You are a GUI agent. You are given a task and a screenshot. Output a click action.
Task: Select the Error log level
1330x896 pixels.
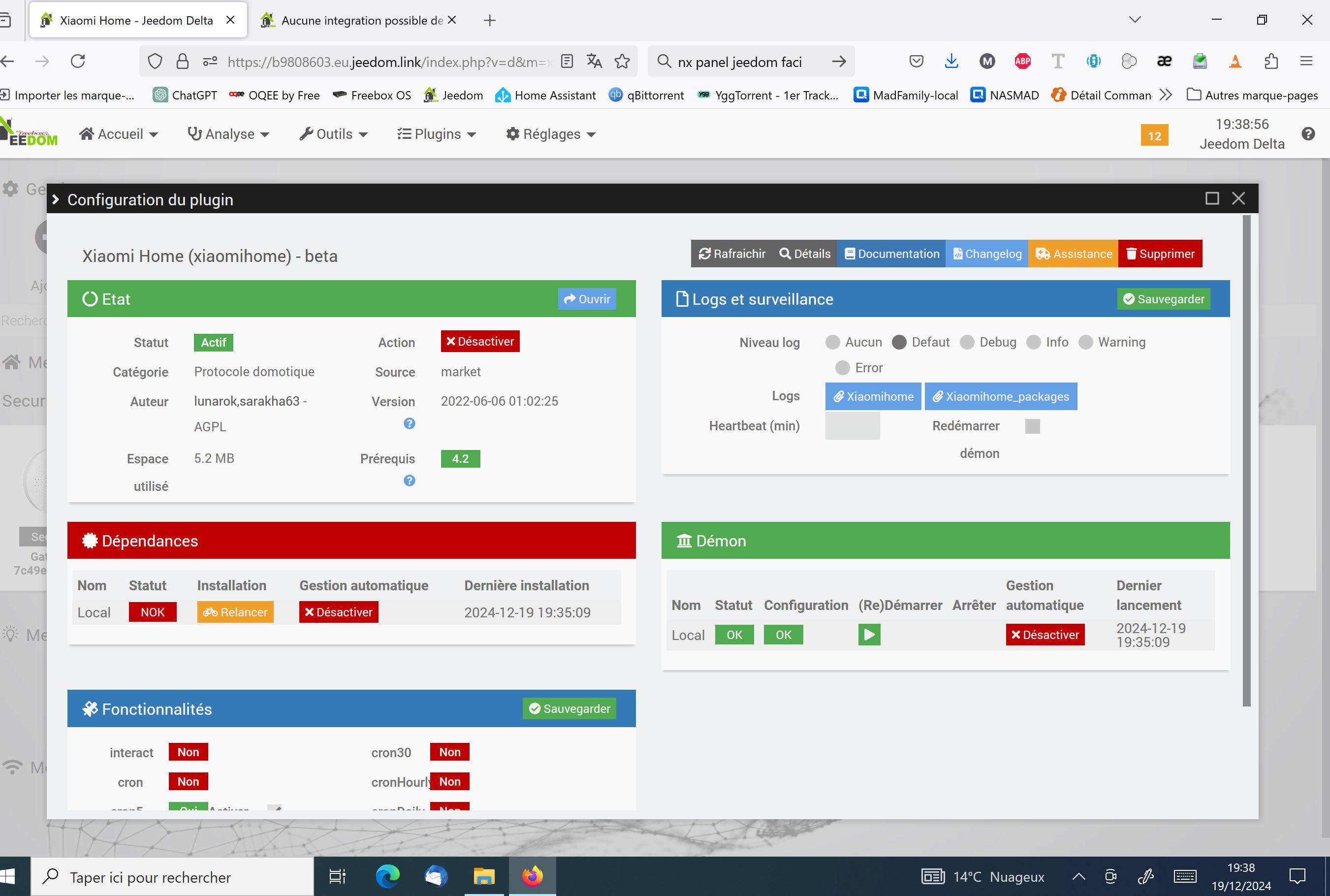842,368
